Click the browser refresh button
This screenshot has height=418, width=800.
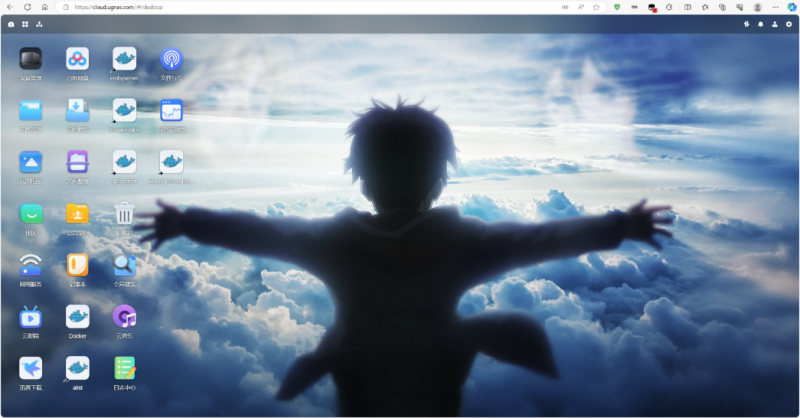(28, 7)
